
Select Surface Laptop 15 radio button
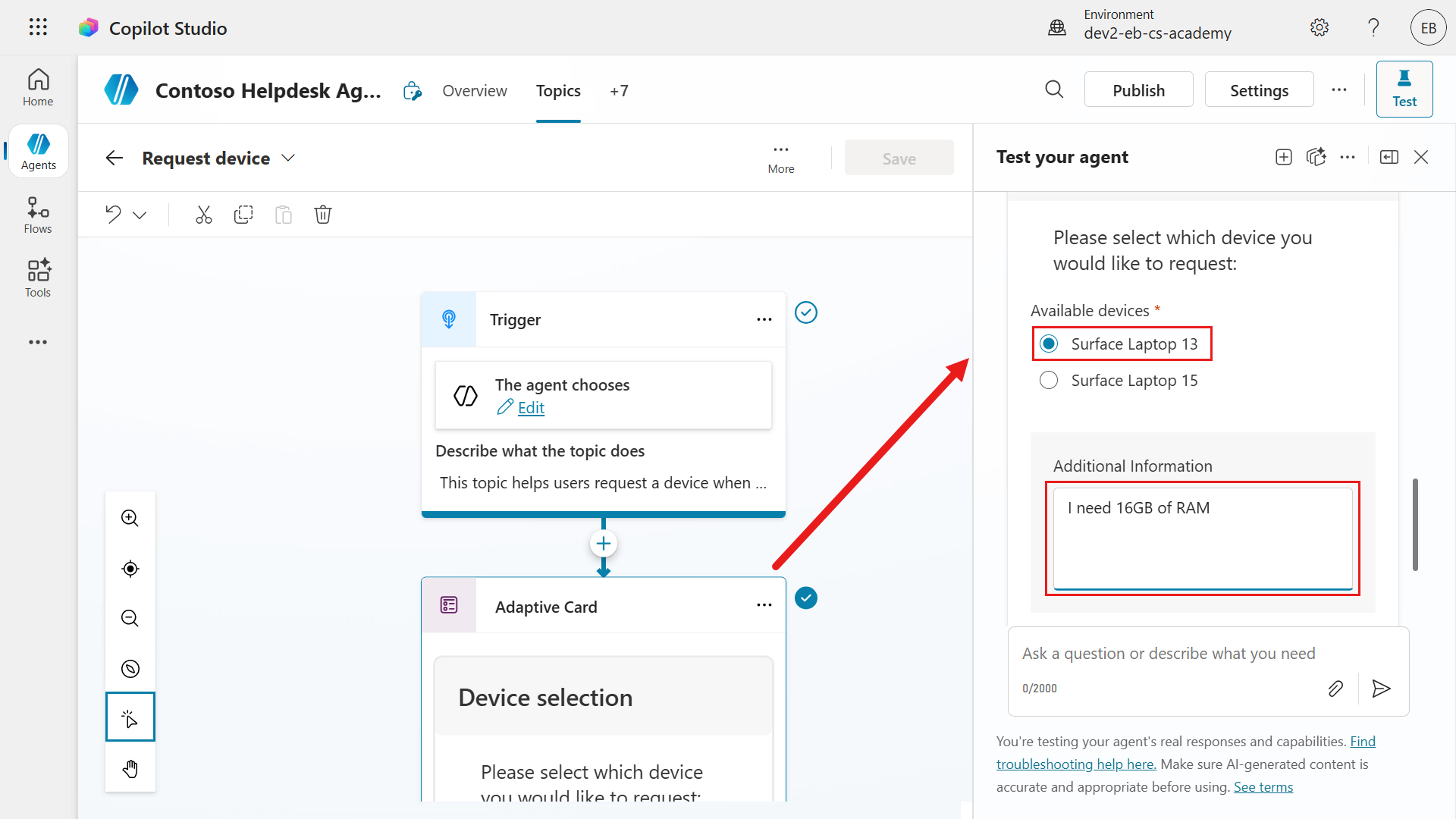(1049, 381)
